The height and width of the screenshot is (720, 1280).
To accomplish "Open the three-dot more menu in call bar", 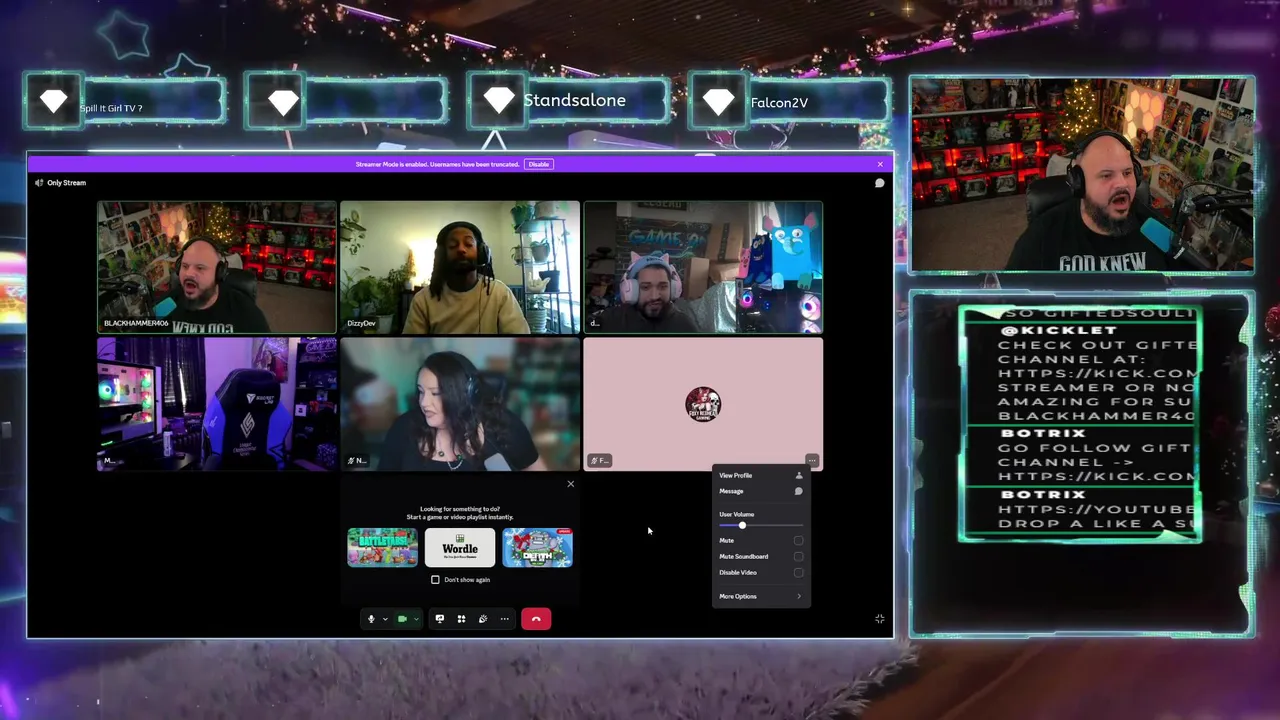I will click(x=504, y=619).
